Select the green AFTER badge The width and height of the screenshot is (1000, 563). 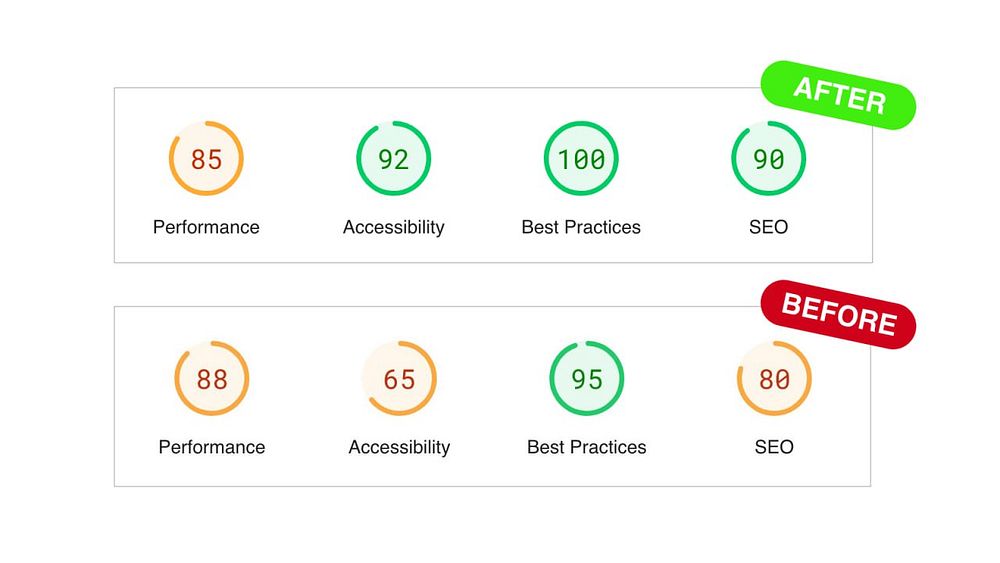click(839, 95)
